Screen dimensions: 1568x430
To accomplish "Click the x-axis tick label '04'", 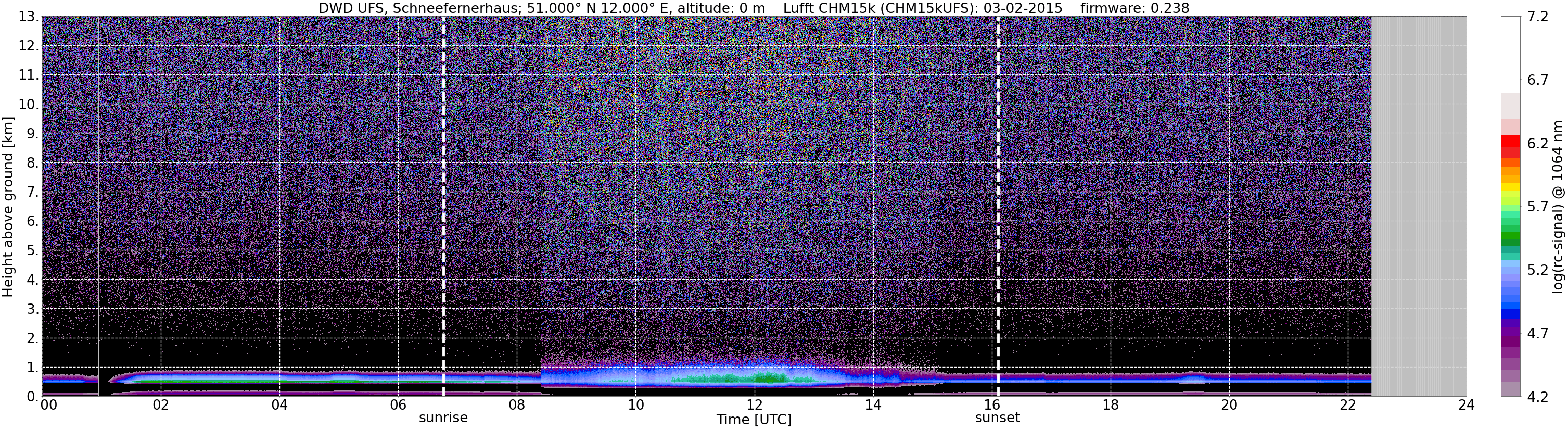I will 279,405.
